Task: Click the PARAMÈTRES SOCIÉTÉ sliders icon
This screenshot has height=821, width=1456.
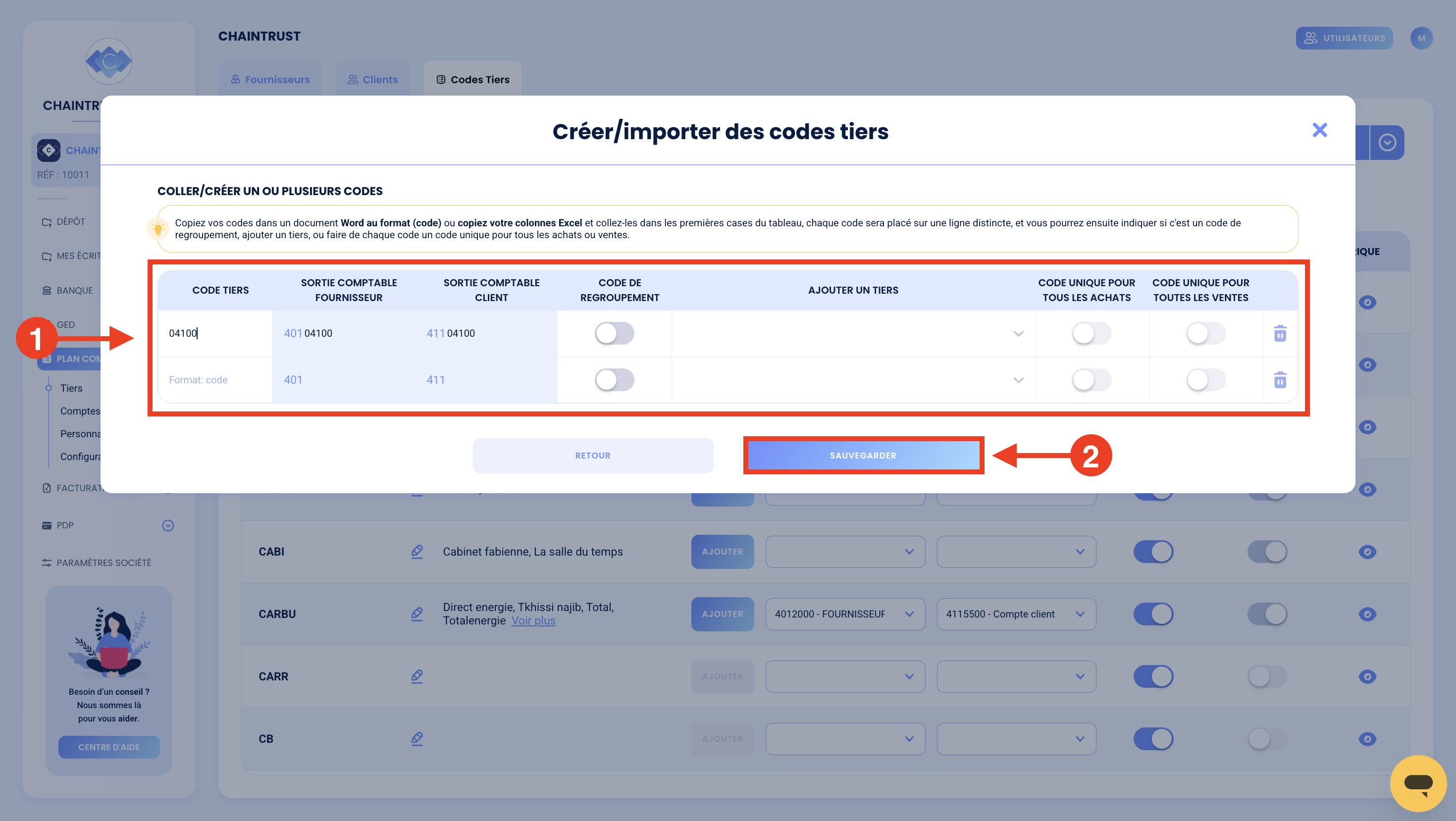Action: pyautogui.click(x=47, y=562)
